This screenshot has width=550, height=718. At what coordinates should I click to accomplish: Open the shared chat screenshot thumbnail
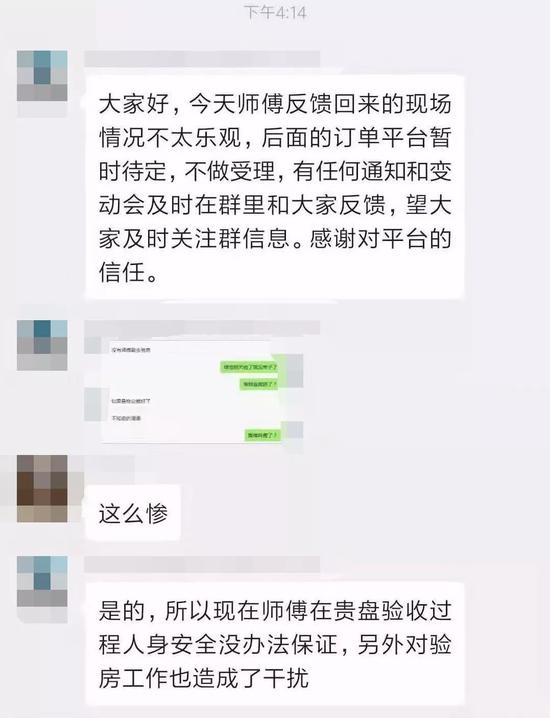click(193, 392)
